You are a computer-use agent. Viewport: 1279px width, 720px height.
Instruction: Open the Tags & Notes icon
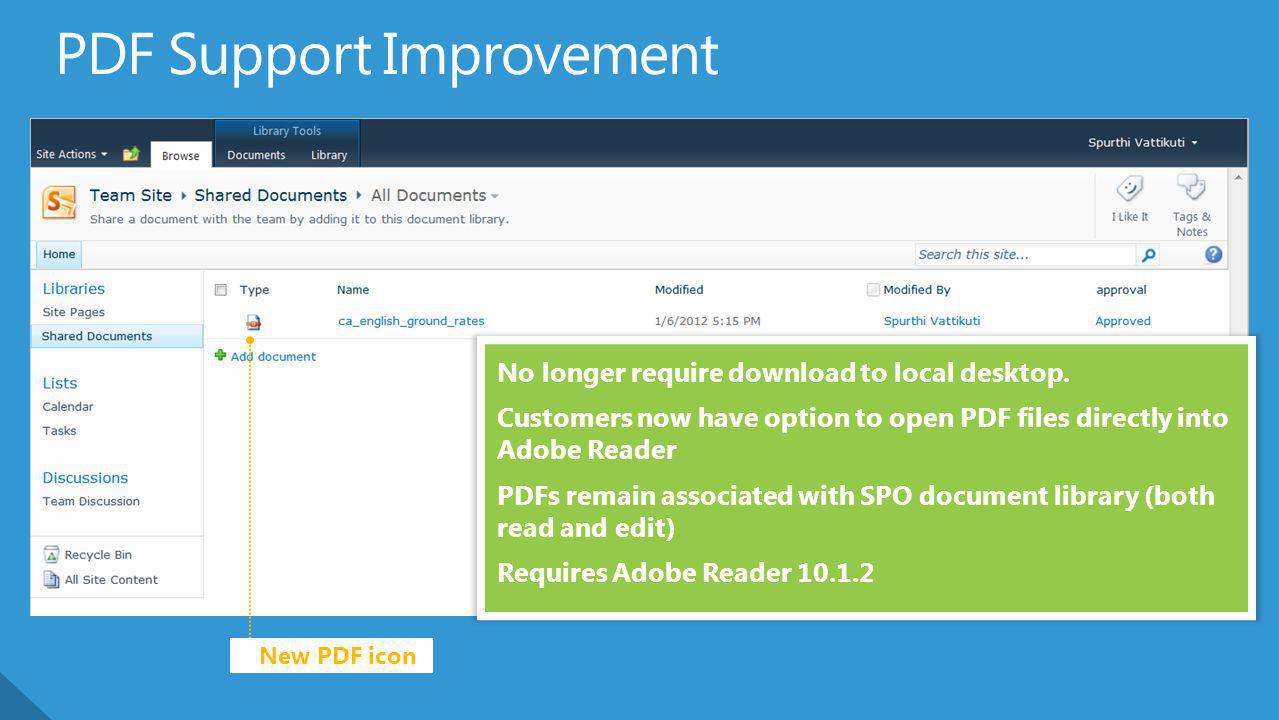point(1191,188)
